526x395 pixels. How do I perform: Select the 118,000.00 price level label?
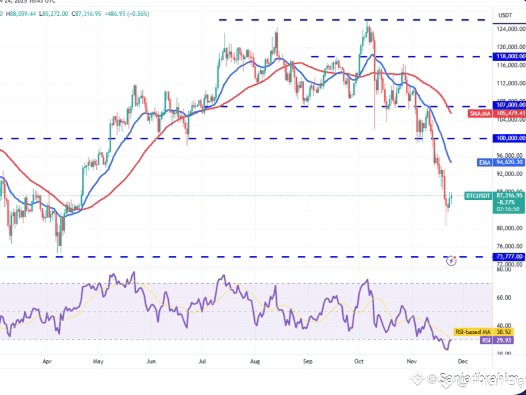tap(509, 56)
